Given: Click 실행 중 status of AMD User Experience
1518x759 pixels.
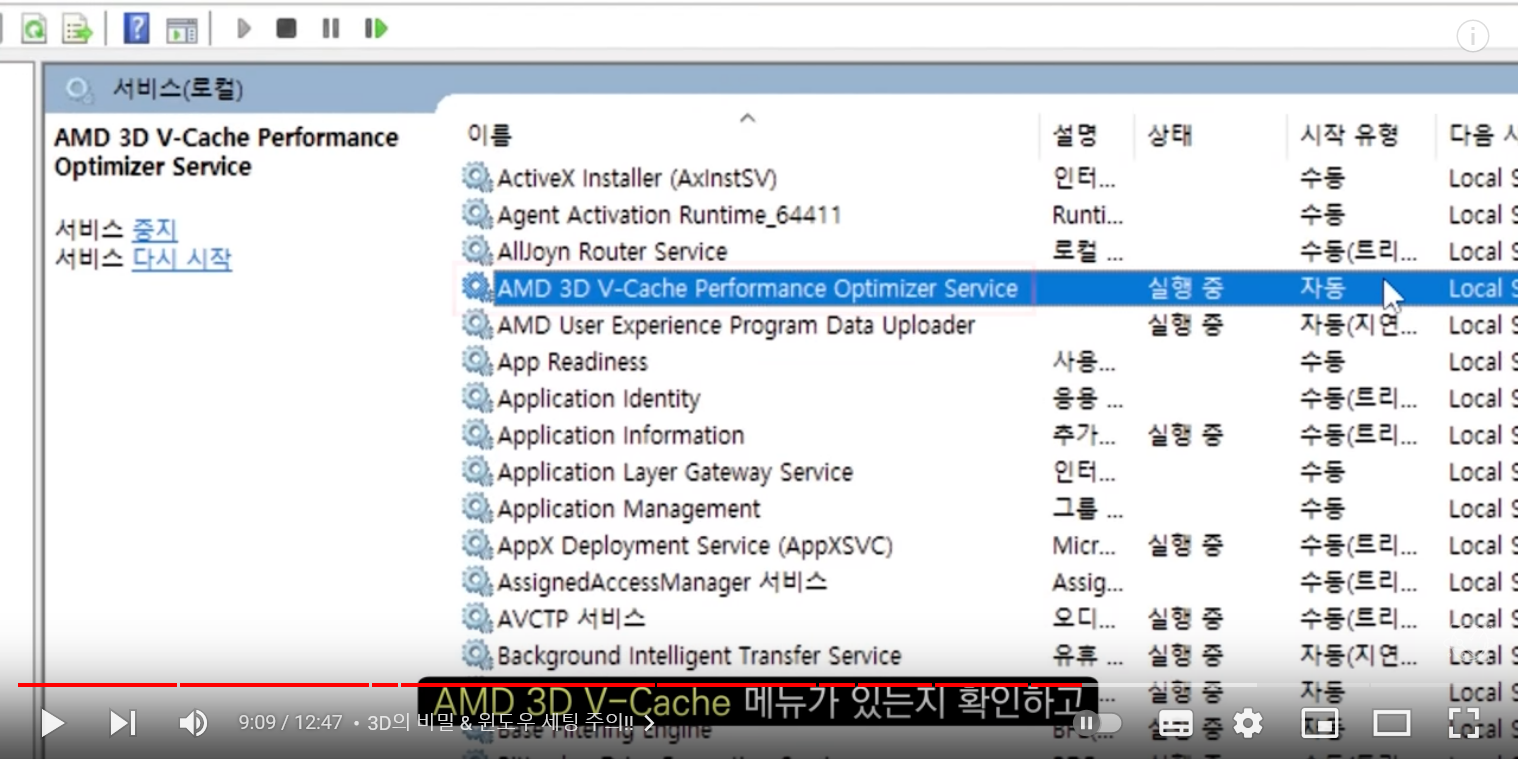Looking at the screenshot, I should click(x=1185, y=325).
